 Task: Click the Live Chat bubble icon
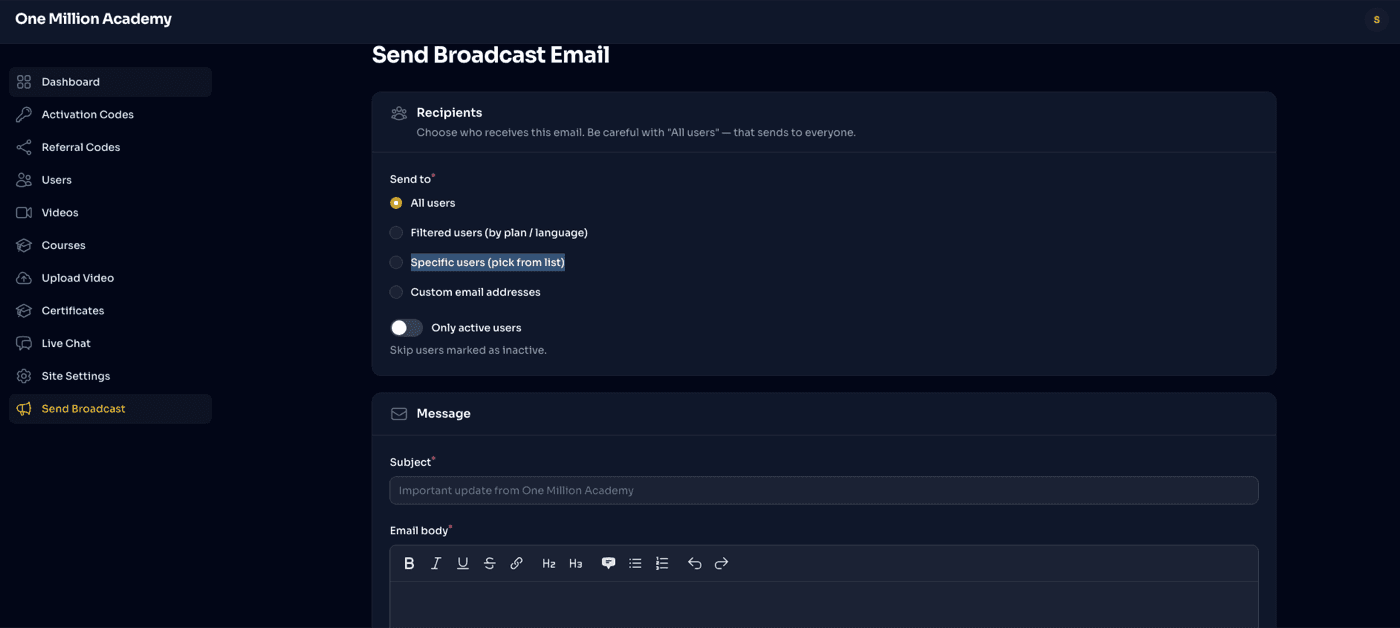24,343
